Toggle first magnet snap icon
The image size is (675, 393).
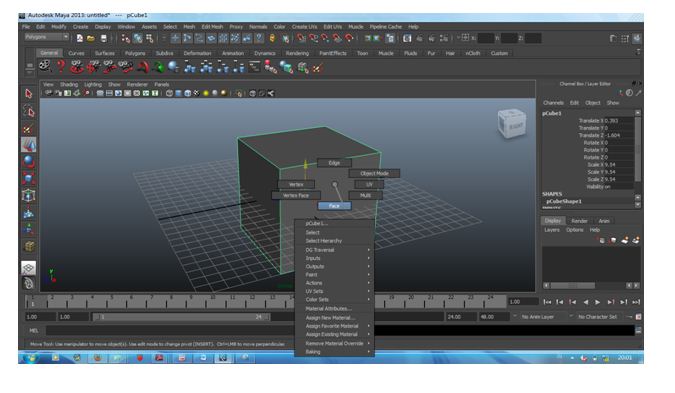pyautogui.click(x=301, y=38)
